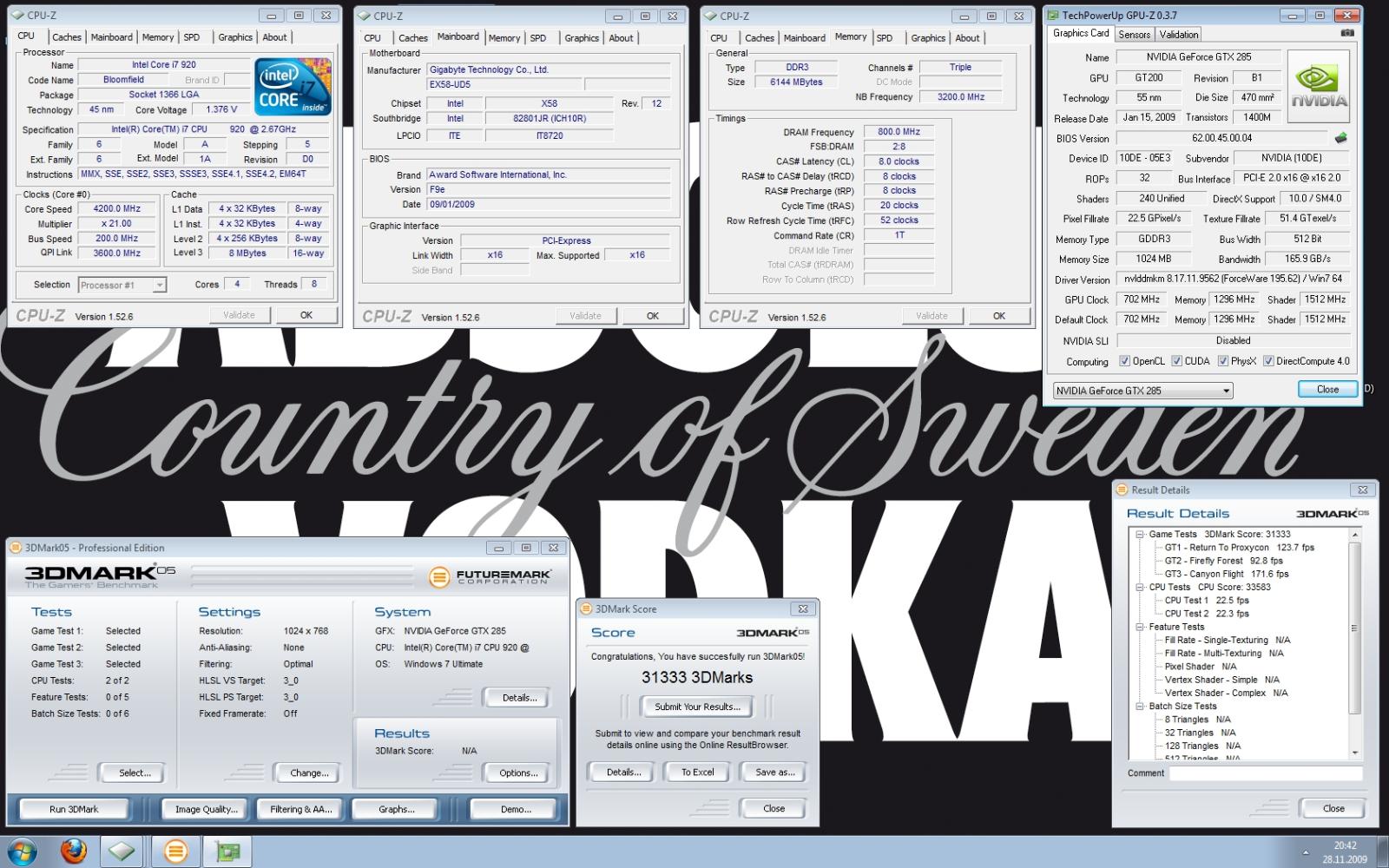This screenshot has height=868, width=1389.
Task: Click the Graphs button in 3DMark05
Action: (x=396, y=809)
